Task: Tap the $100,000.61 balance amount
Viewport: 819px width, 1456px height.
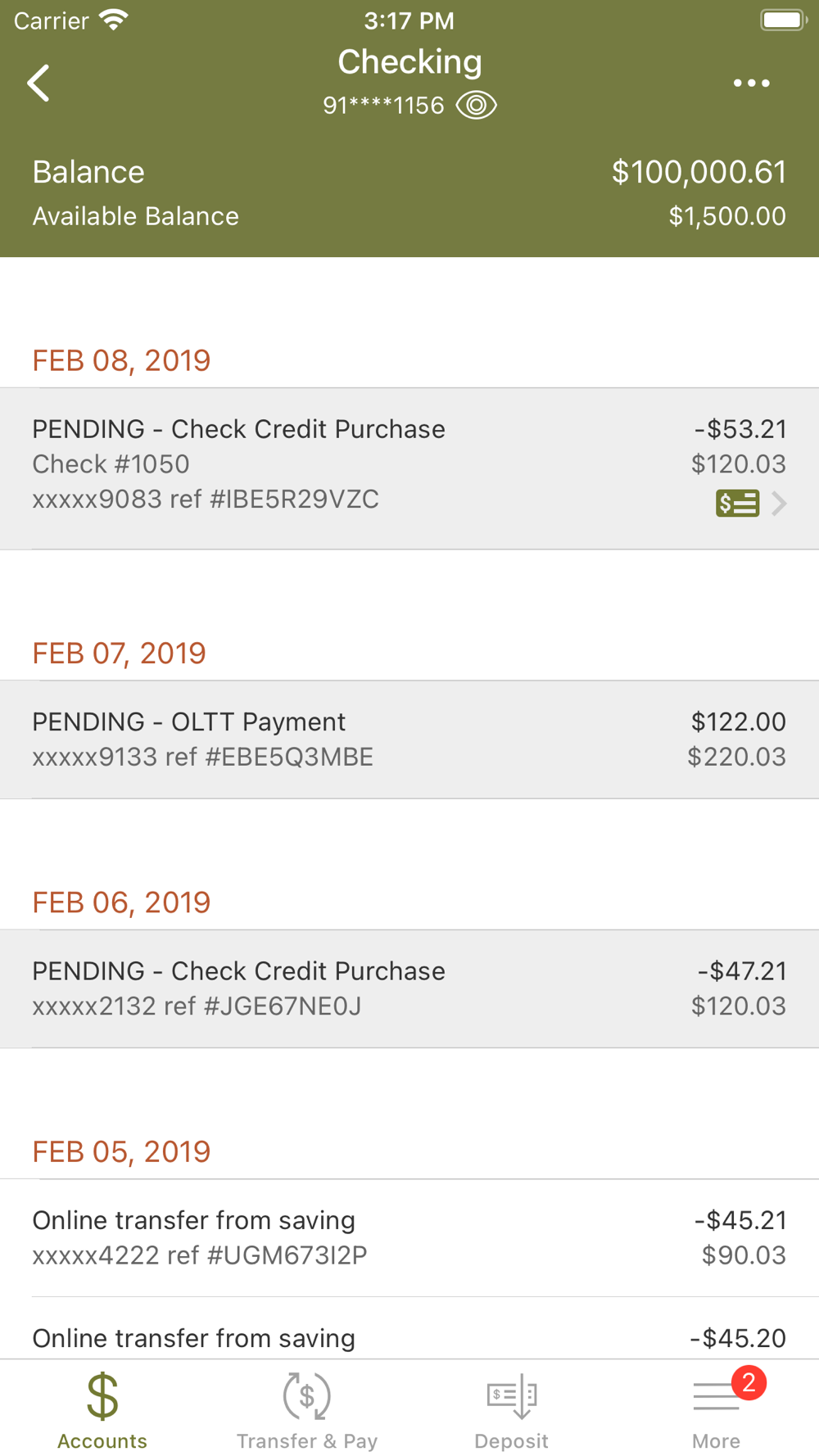Action: pos(699,172)
